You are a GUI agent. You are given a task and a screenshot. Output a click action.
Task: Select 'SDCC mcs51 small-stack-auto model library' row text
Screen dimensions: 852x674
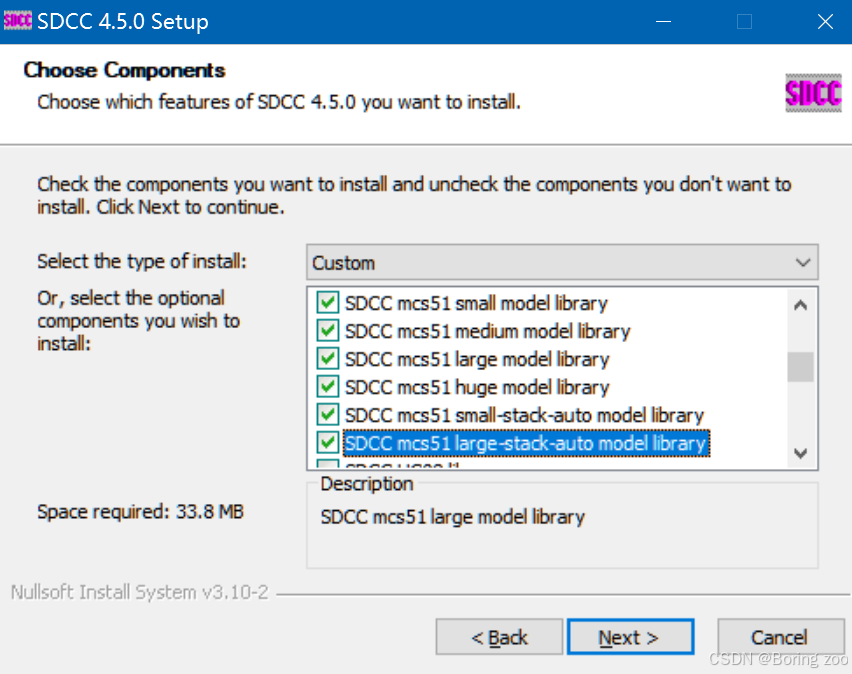pos(524,415)
